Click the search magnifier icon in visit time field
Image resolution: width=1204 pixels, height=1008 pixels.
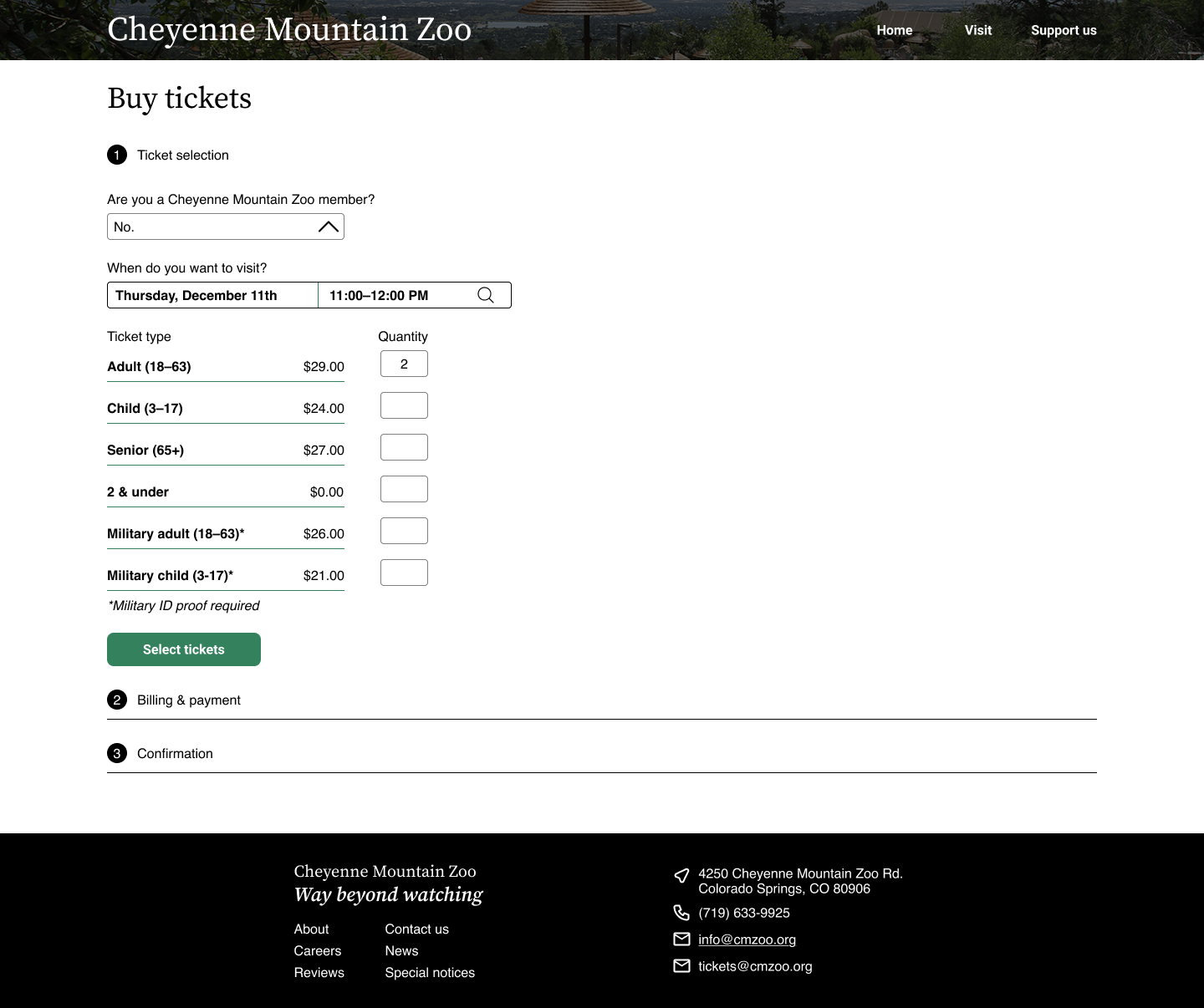click(486, 295)
